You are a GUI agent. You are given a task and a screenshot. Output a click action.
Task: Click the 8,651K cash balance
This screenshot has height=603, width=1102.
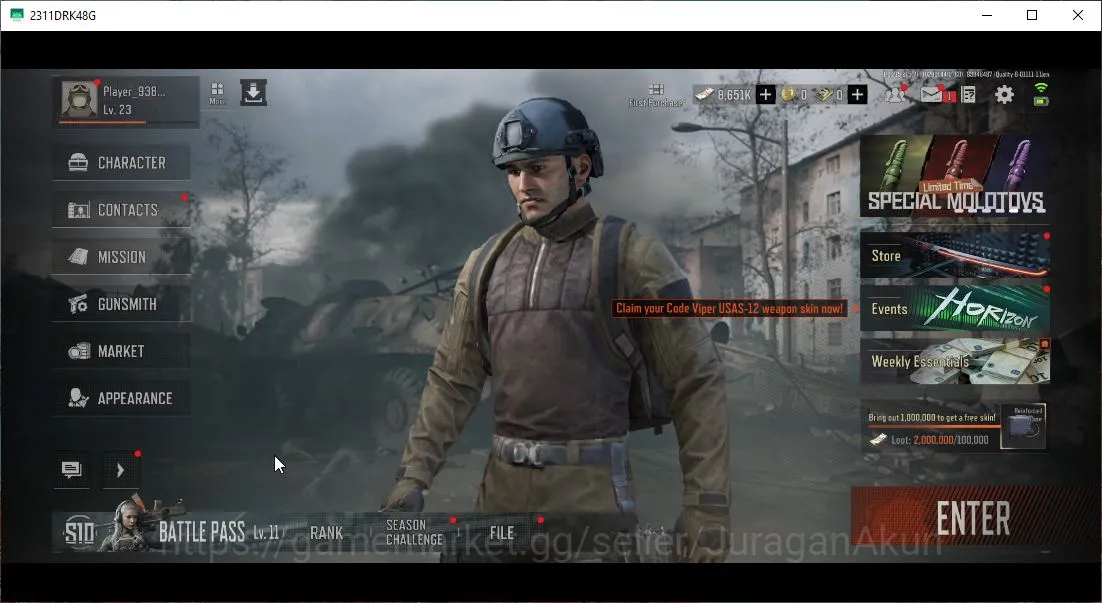[723, 94]
